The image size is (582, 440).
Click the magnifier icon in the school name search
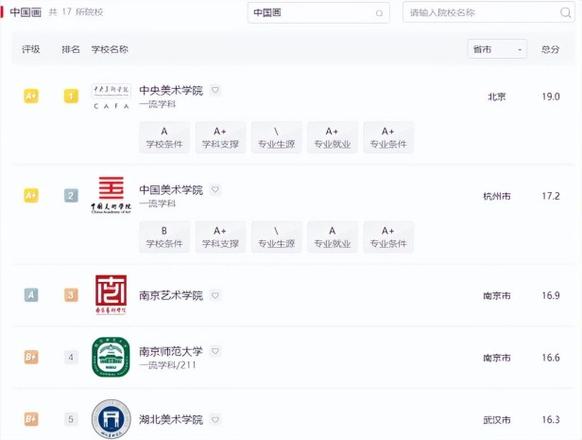(x=565, y=13)
